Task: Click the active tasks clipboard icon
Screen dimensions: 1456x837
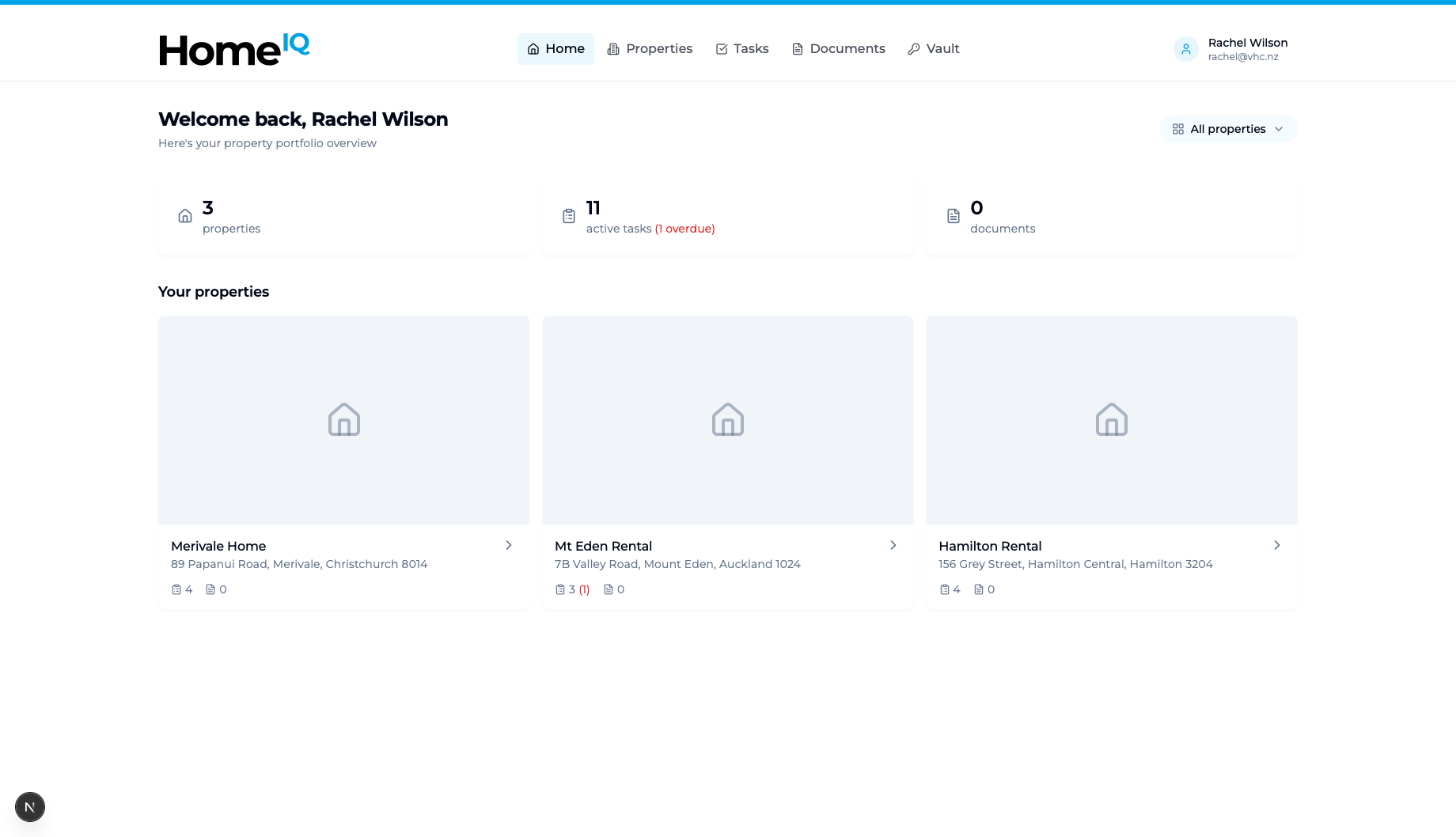Action: pyautogui.click(x=569, y=216)
